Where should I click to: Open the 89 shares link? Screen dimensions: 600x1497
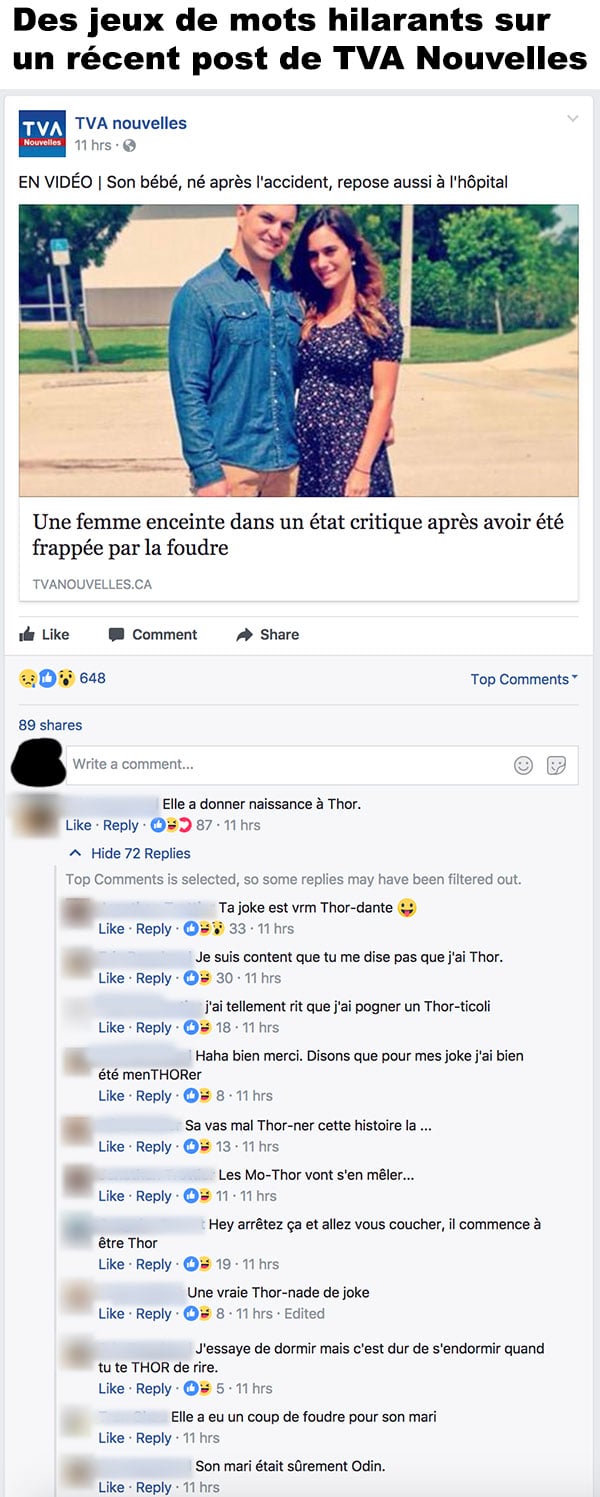pyautogui.click(x=50, y=725)
